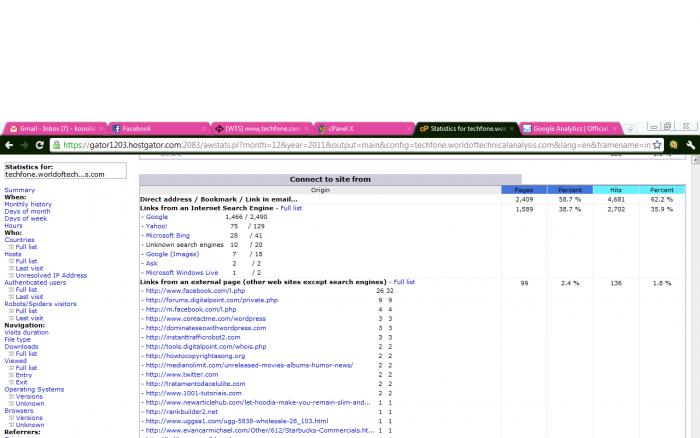The height and width of the screenshot is (438, 700).
Task: Open the www.1001-tutoriais.com referrer link
Action: coord(193,393)
